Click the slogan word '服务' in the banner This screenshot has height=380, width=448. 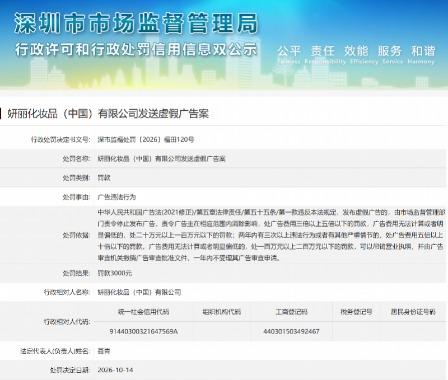click(x=390, y=51)
